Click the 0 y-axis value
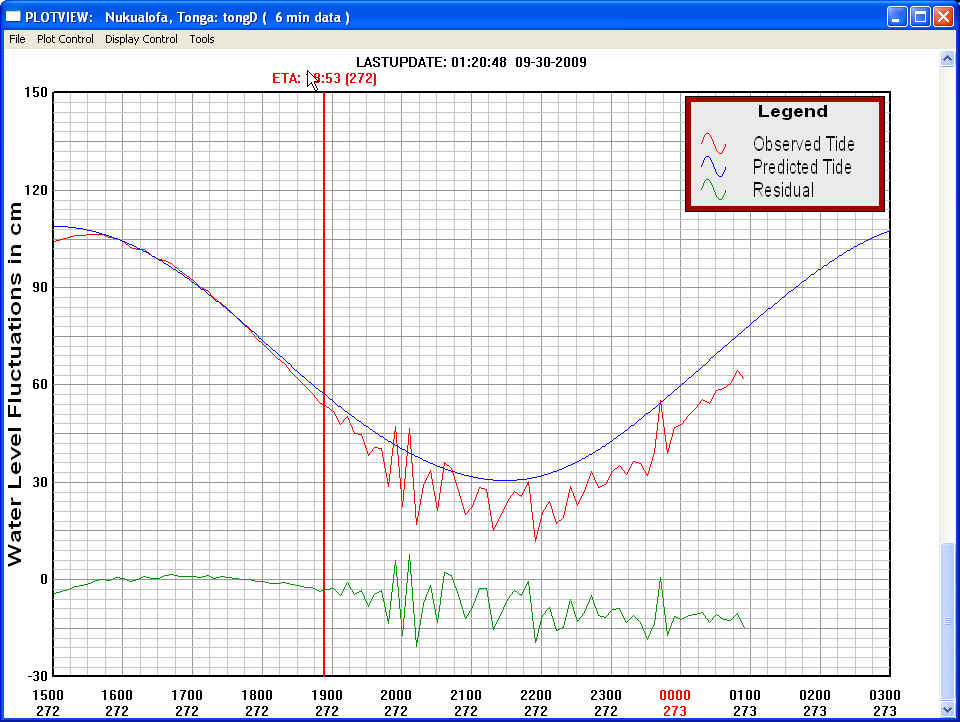This screenshot has width=960, height=722. (43, 579)
